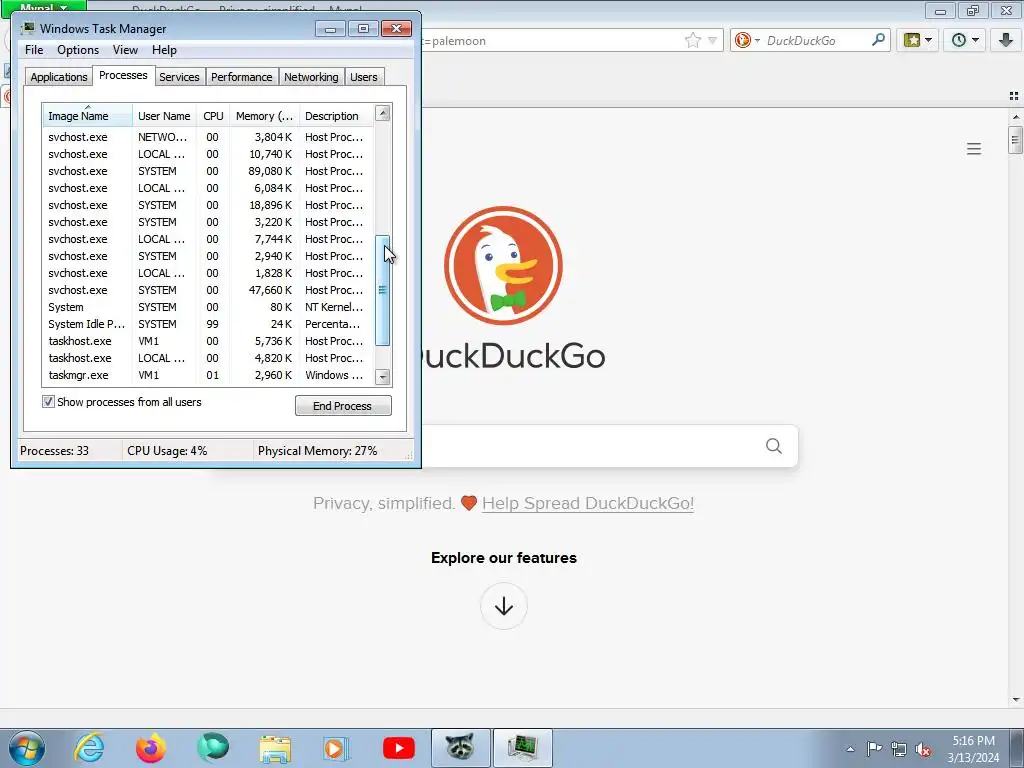1024x768 pixels.
Task: Sort processes by Memory column
Action: 264,116
